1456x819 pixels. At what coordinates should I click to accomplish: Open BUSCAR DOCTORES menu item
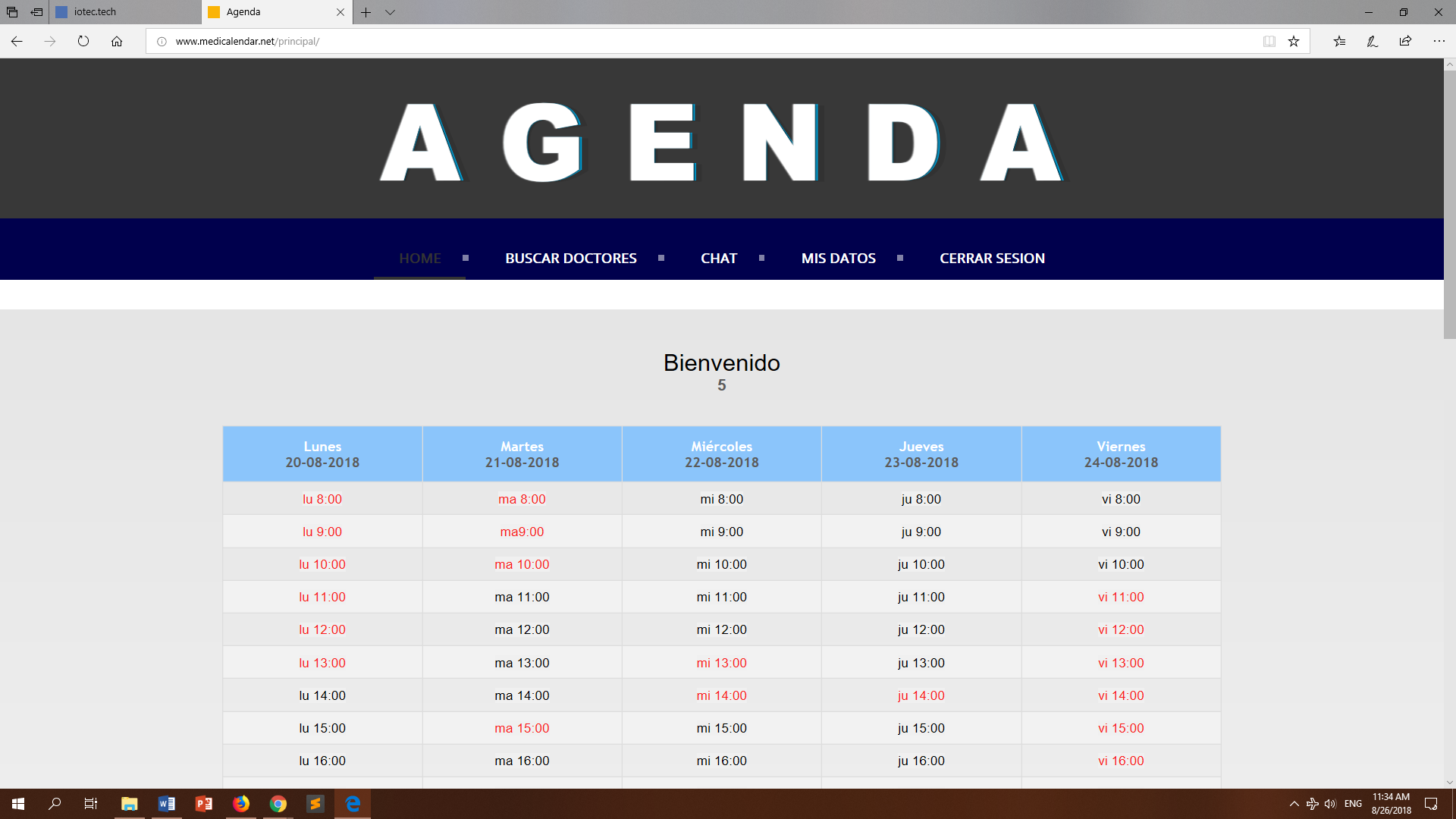570,259
